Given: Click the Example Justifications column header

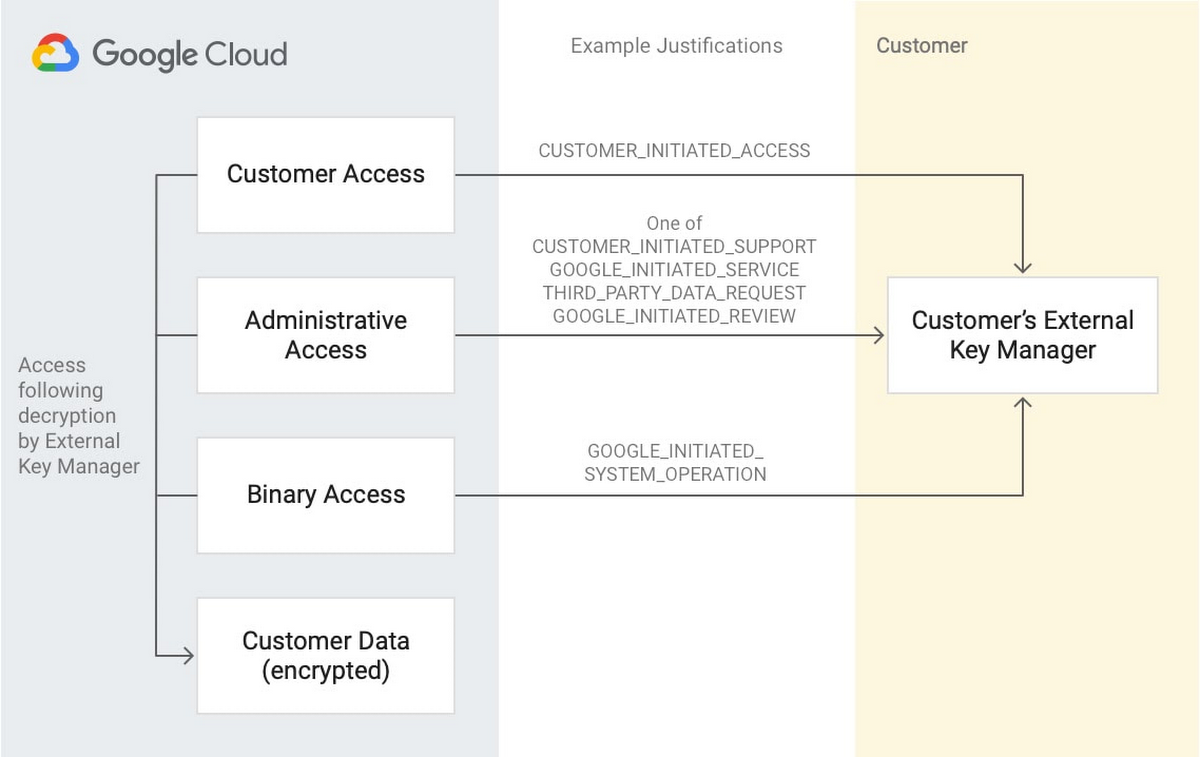Looking at the screenshot, I should pos(676,46).
